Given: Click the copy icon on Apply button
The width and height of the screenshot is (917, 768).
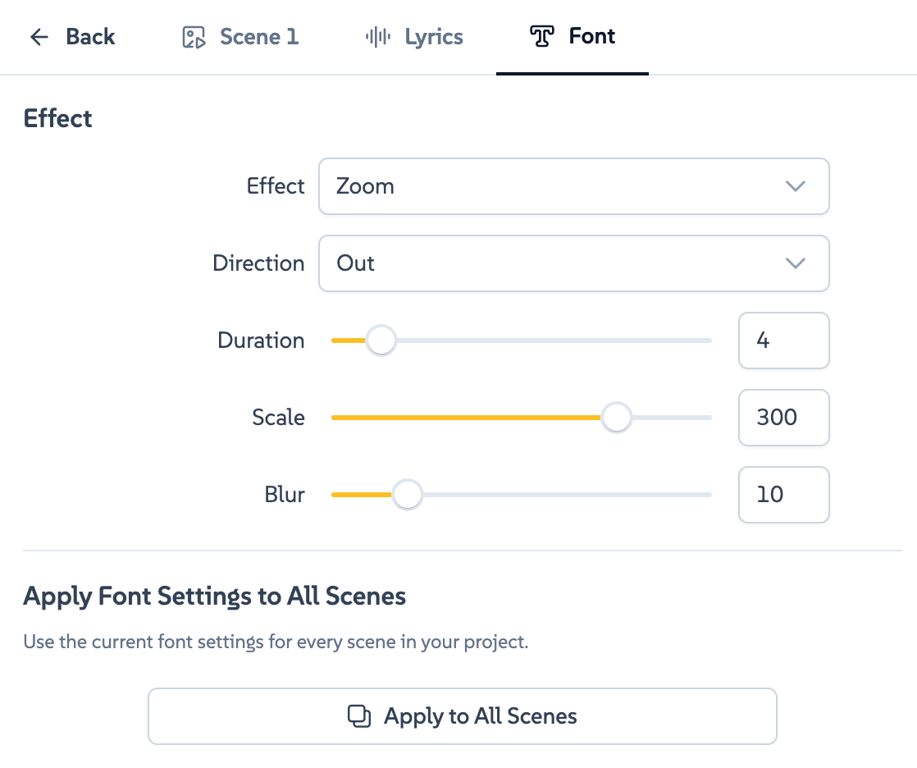Looking at the screenshot, I should click(x=359, y=716).
